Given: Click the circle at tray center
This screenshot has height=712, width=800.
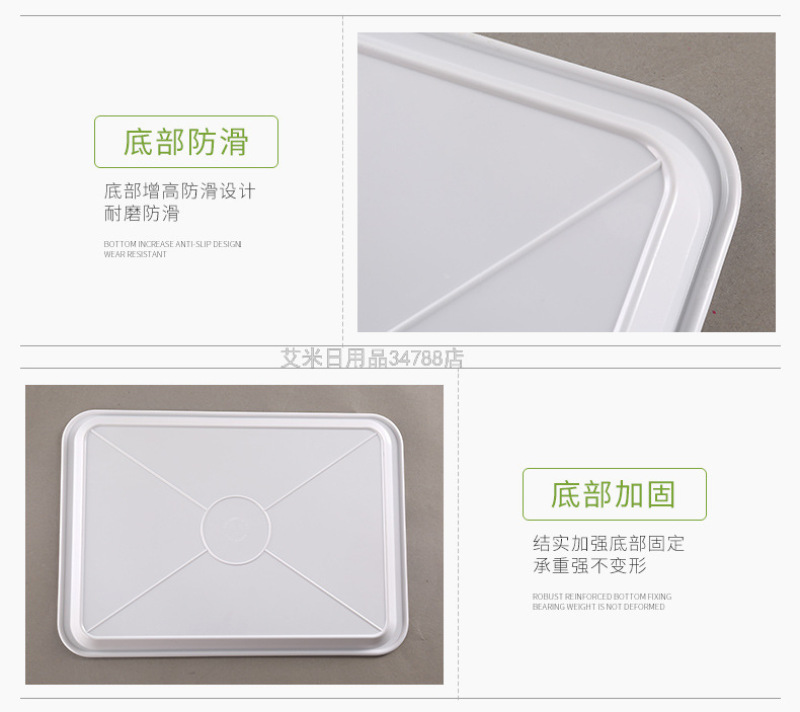Looking at the screenshot, I should (236, 530).
